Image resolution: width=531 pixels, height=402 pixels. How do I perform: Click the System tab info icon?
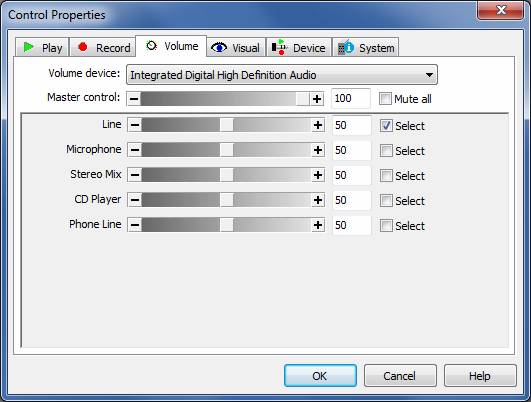pos(346,47)
